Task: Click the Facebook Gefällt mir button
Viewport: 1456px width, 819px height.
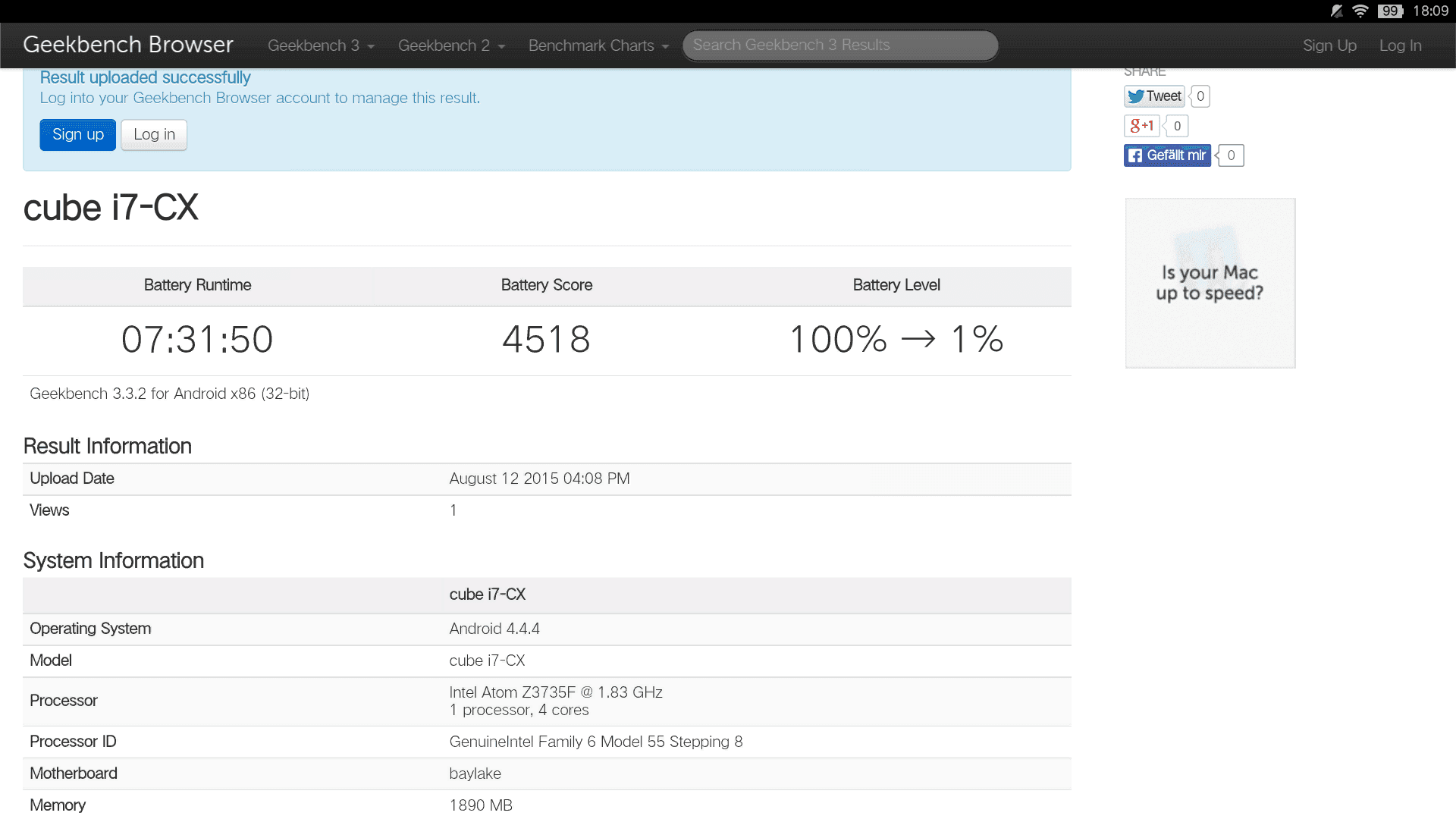Action: coord(1167,155)
